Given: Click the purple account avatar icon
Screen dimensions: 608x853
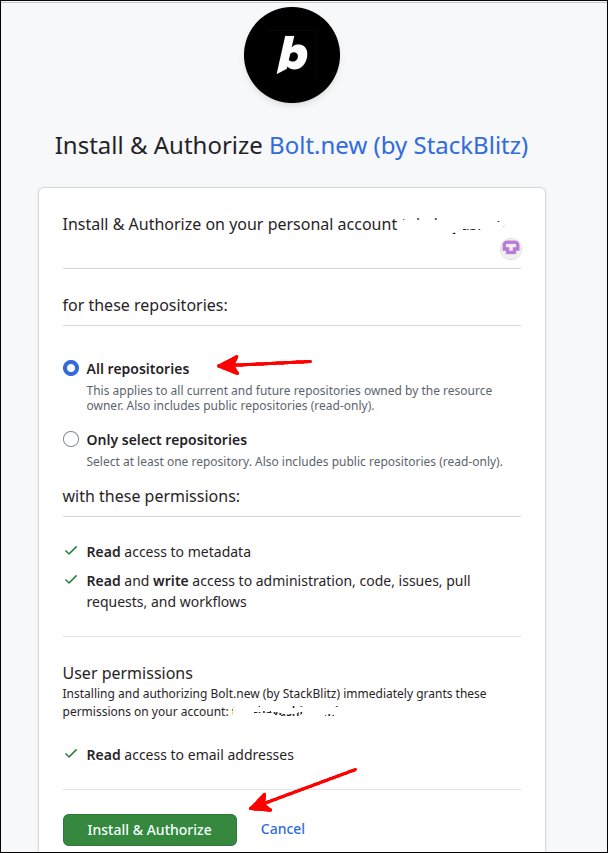Looking at the screenshot, I should coord(510,247).
